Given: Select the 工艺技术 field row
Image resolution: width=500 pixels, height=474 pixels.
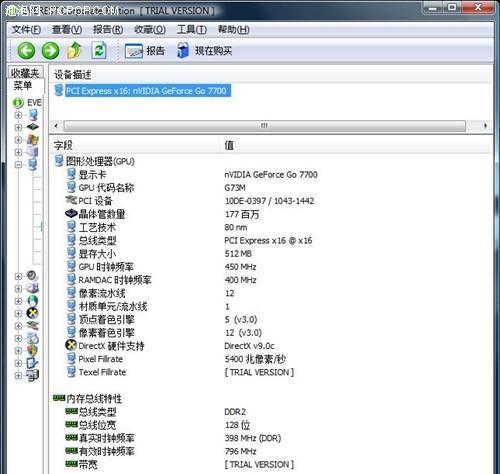Looking at the screenshot, I should (91, 227).
